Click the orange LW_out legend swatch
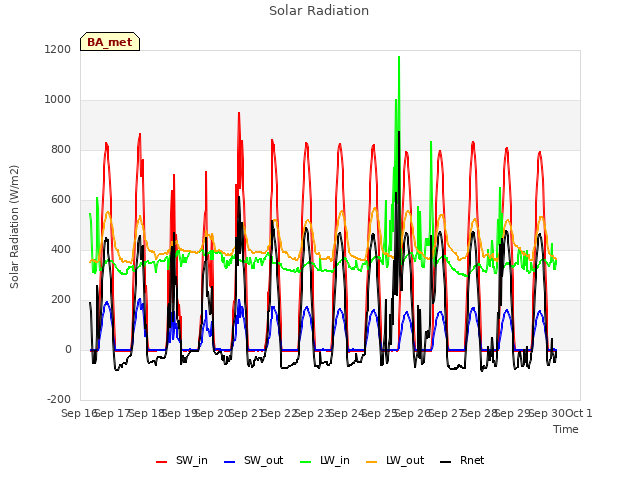The width and height of the screenshot is (640, 480). (372, 462)
